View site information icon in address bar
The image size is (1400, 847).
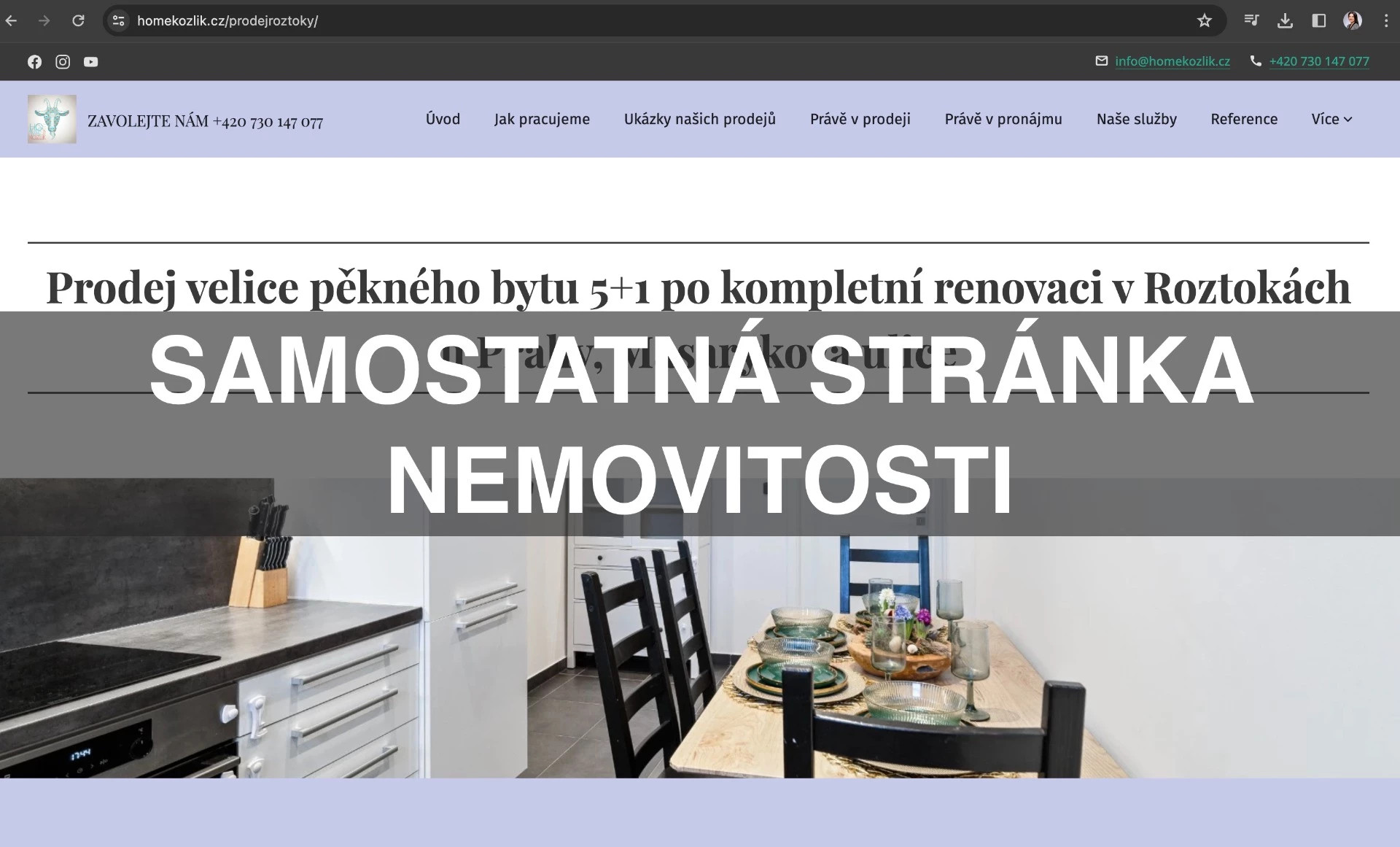[x=118, y=20]
